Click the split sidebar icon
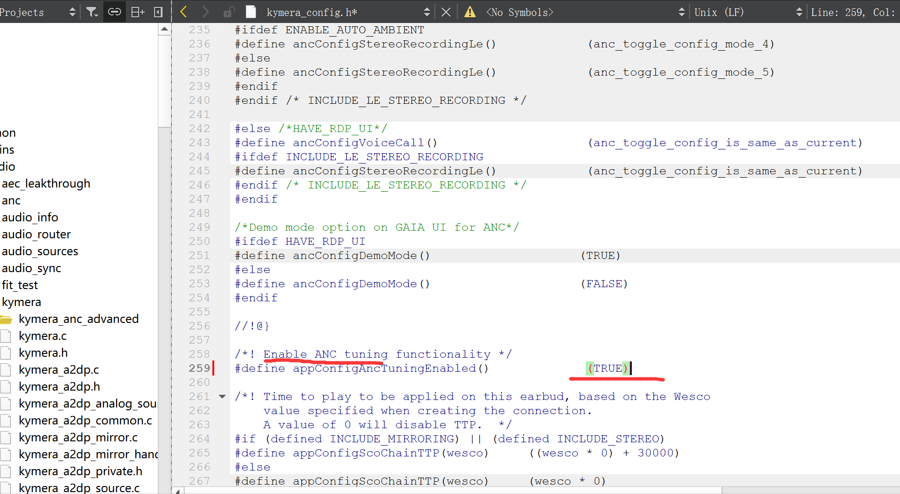Image resolution: width=900 pixels, height=494 pixels. (137, 11)
